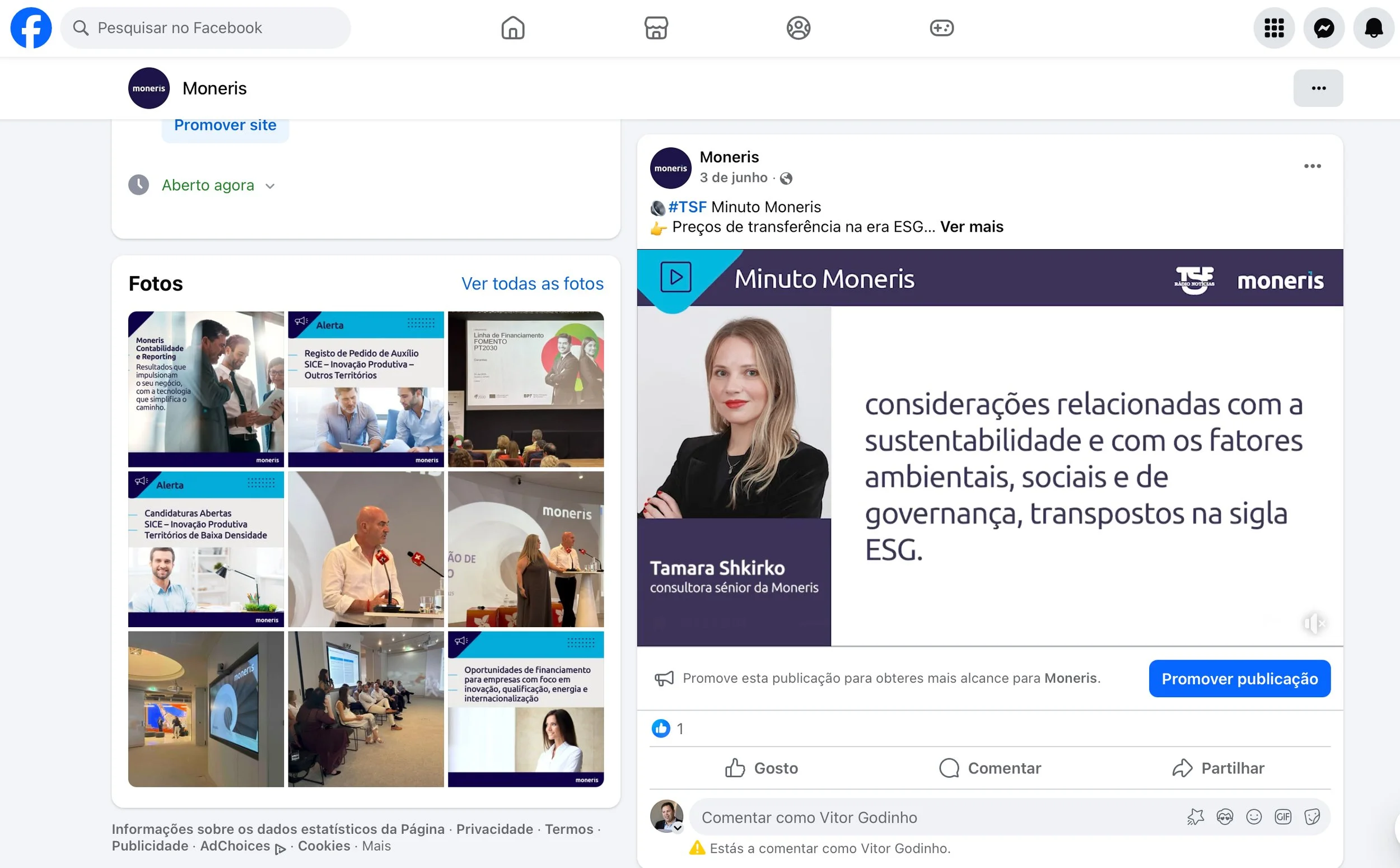
Task: Open the Groups icon in top bar
Action: point(799,27)
